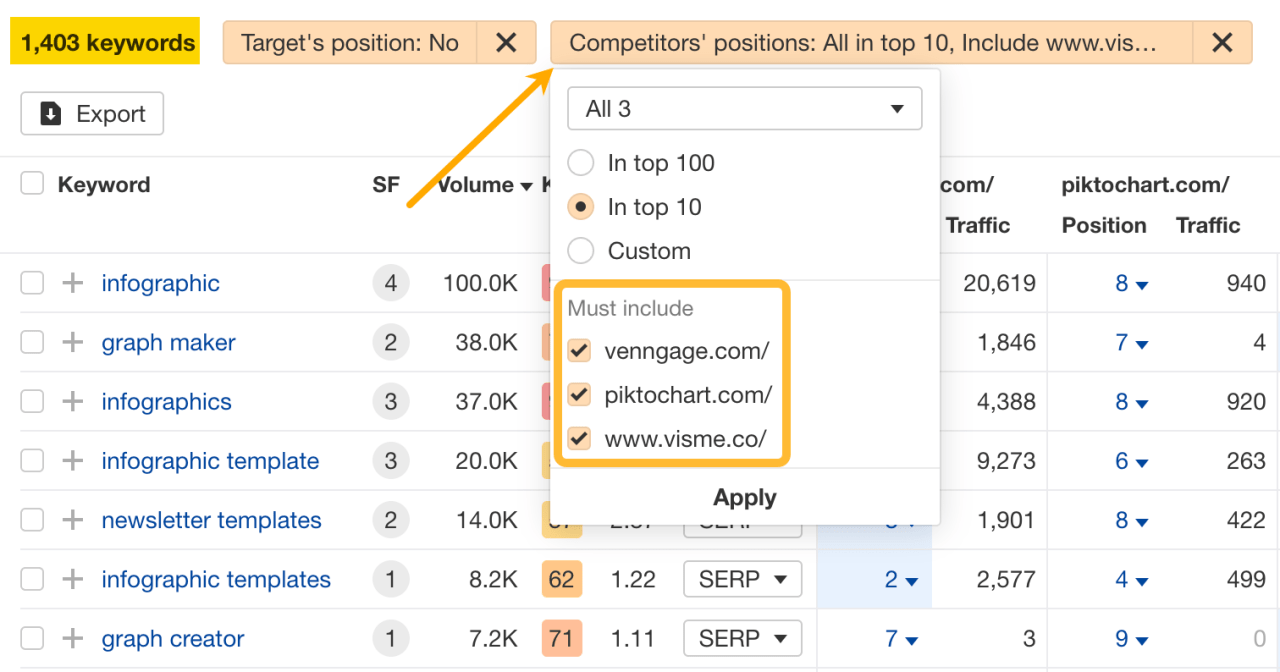Expand the "graph creator" row via plus icon
This screenshot has height=672, width=1280.
point(70,638)
